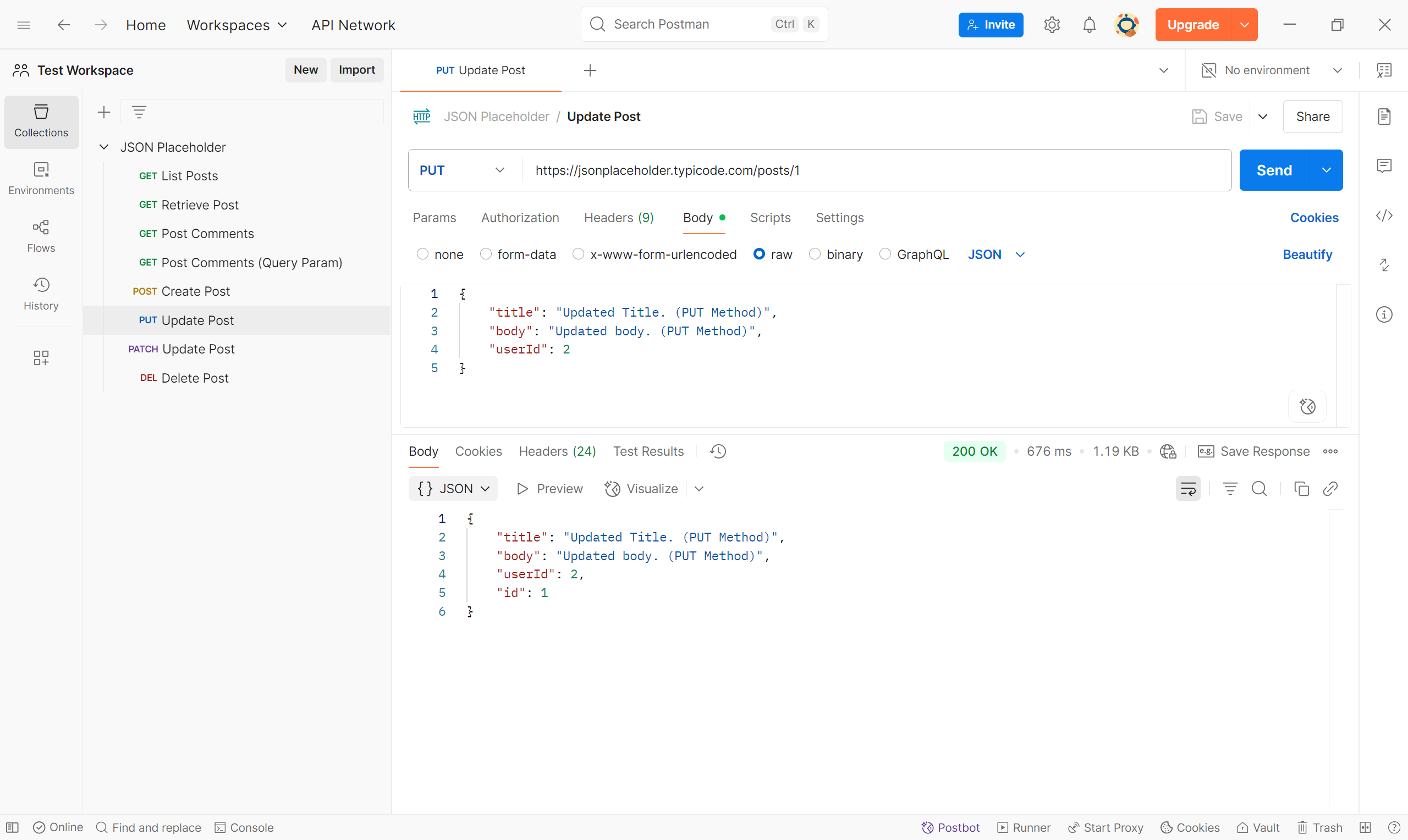
Task: Click Beautify link
Action: (1307, 254)
